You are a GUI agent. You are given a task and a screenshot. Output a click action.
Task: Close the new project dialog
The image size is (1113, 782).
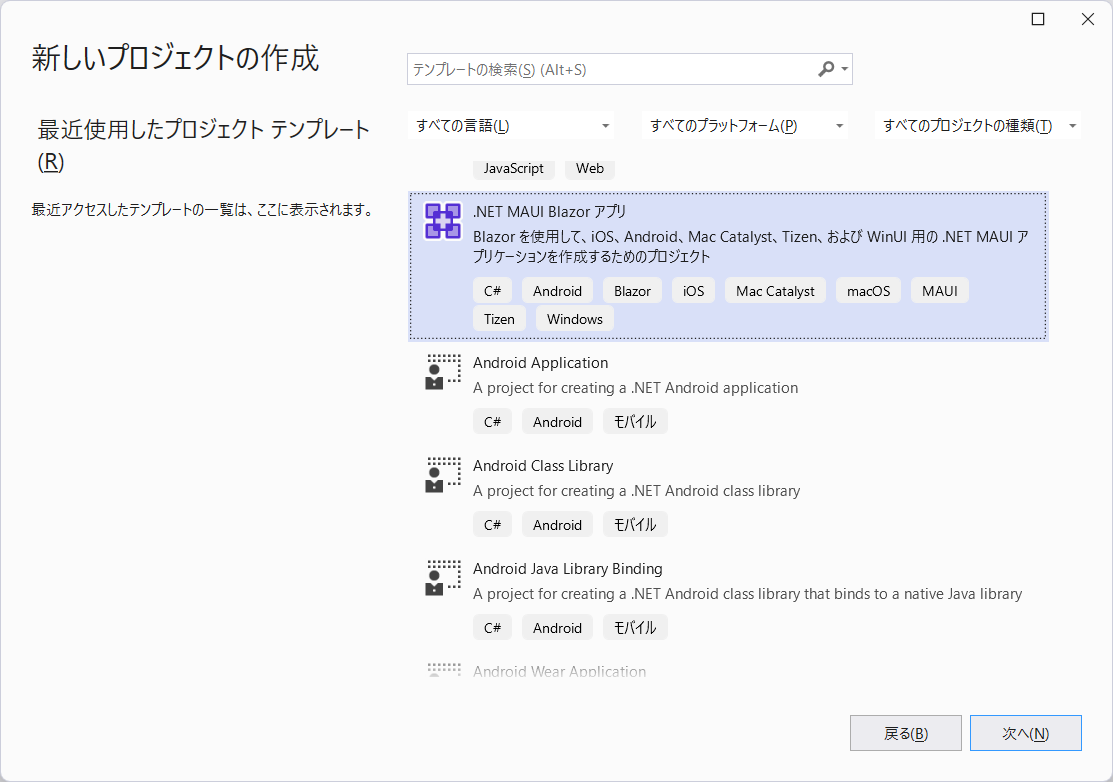[x=1087, y=19]
